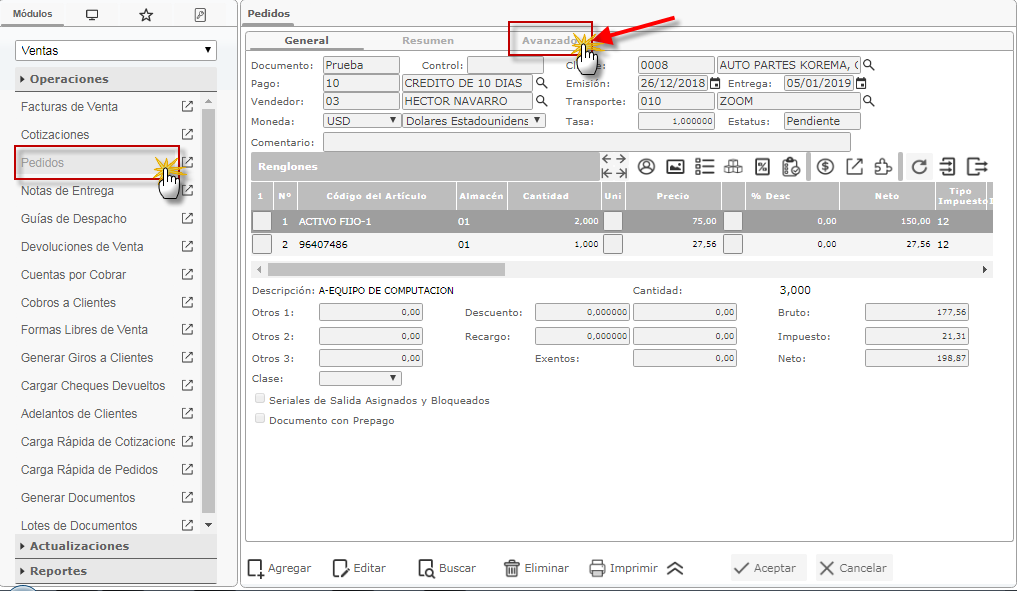
Task: Open the USD Moneda dropdown
Action: pyautogui.click(x=362, y=120)
